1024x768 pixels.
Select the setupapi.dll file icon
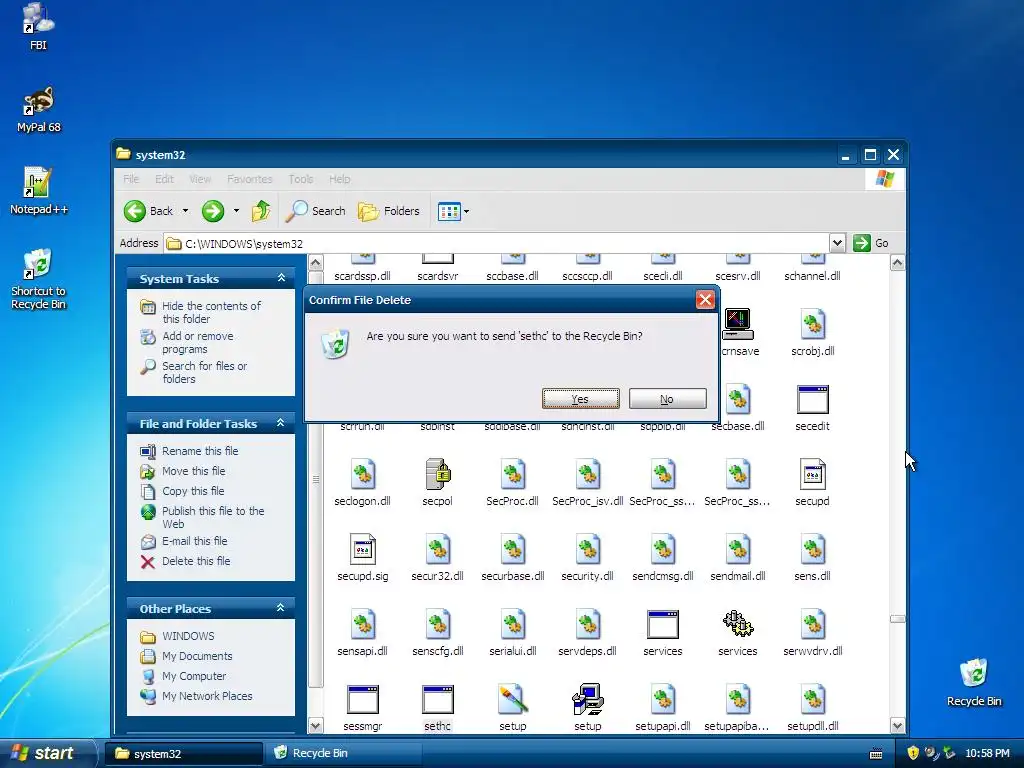[x=662, y=699]
